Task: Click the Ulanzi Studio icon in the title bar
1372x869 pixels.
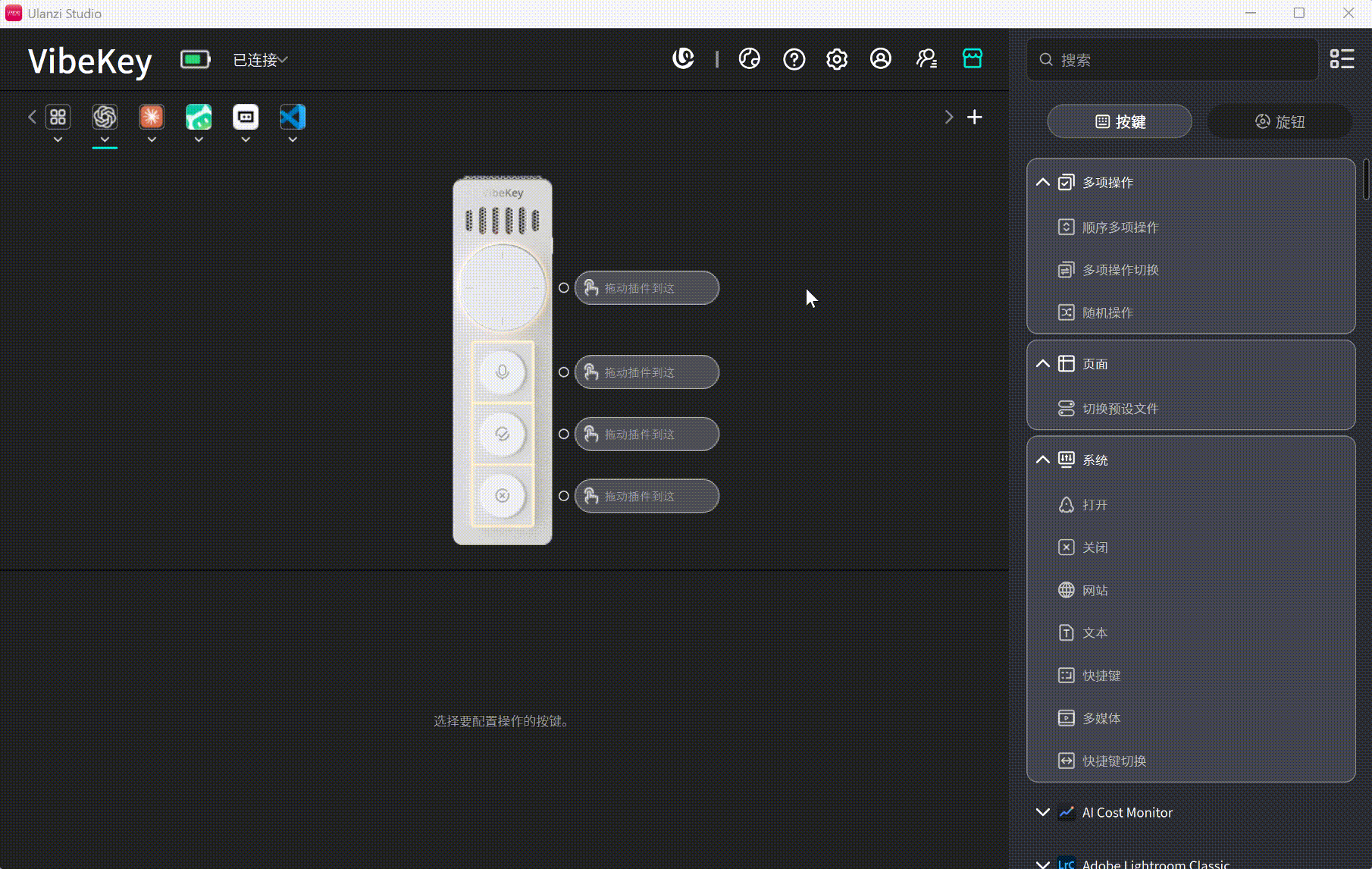Action: (x=14, y=13)
